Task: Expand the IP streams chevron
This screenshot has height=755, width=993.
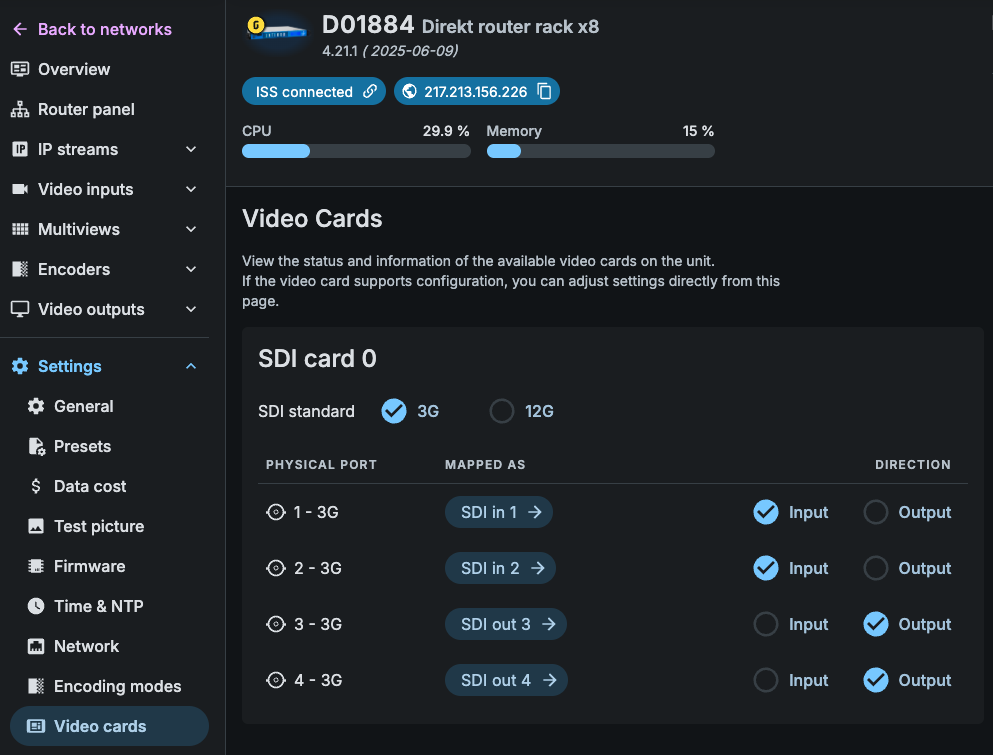Action: coord(191,149)
